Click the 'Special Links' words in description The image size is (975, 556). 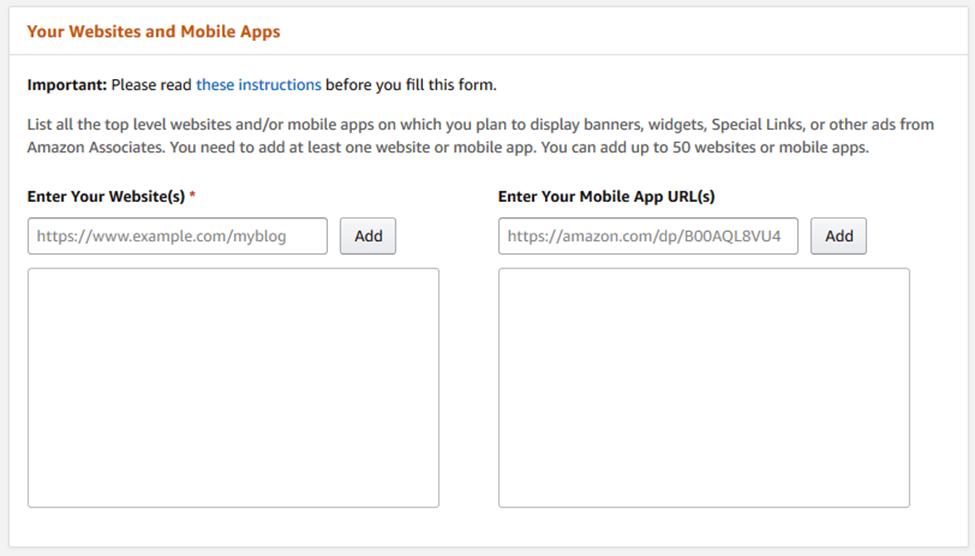pyautogui.click(x=757, y=124)
